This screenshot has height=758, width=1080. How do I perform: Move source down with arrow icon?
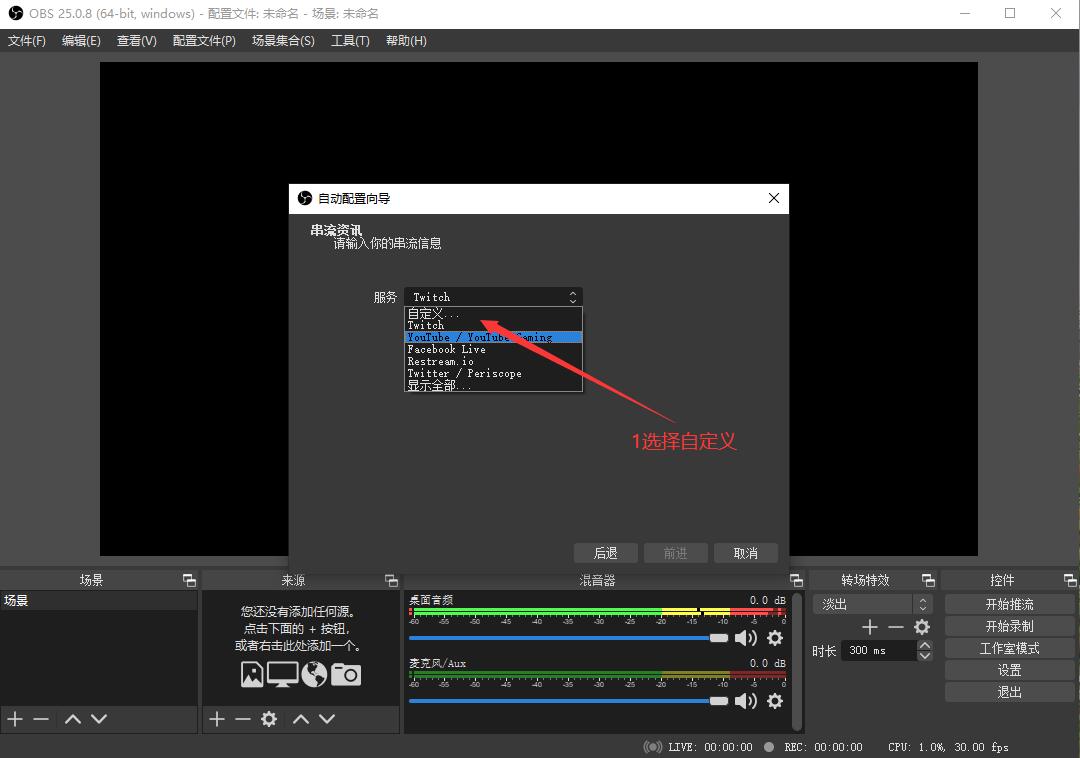tap(327, 719)
